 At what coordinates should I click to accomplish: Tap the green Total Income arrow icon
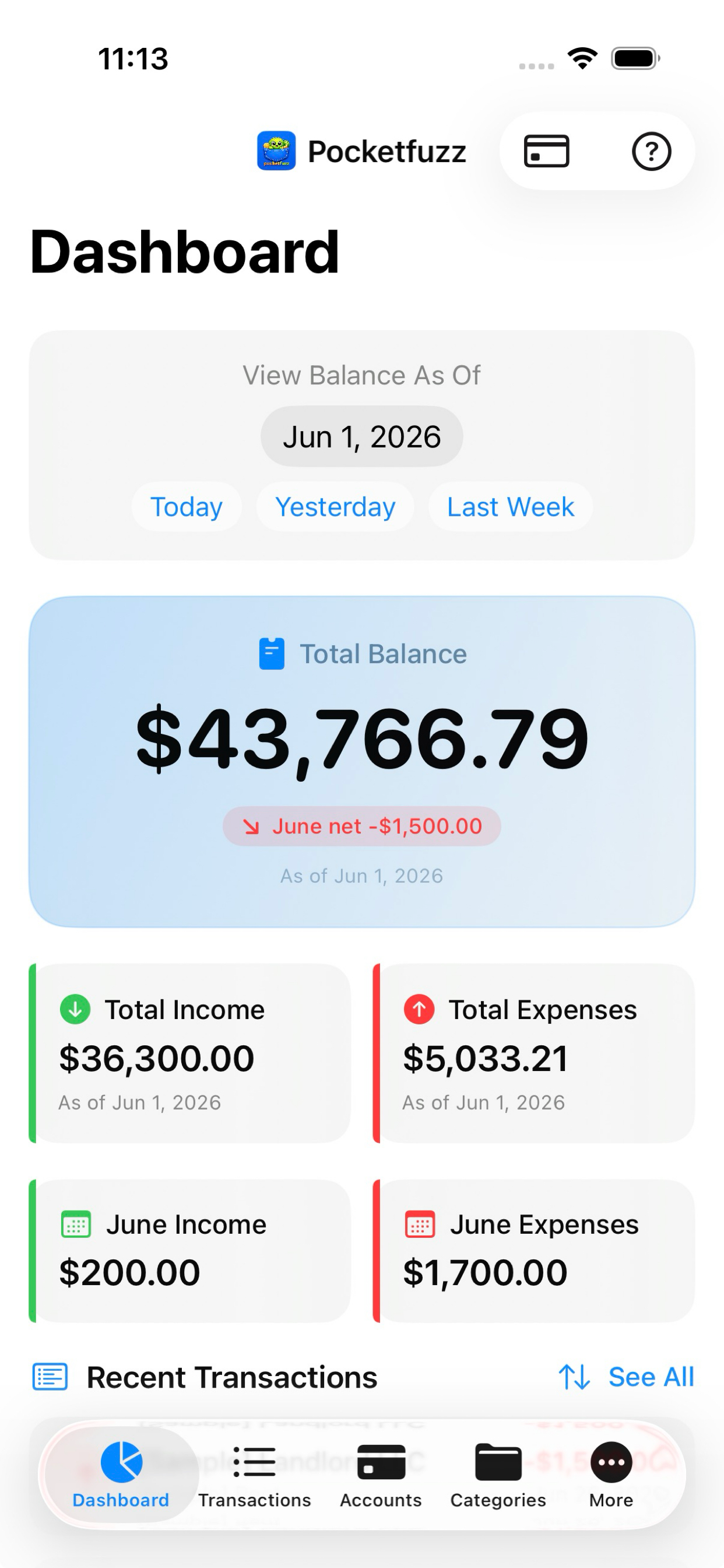[x=75, y=1009]
